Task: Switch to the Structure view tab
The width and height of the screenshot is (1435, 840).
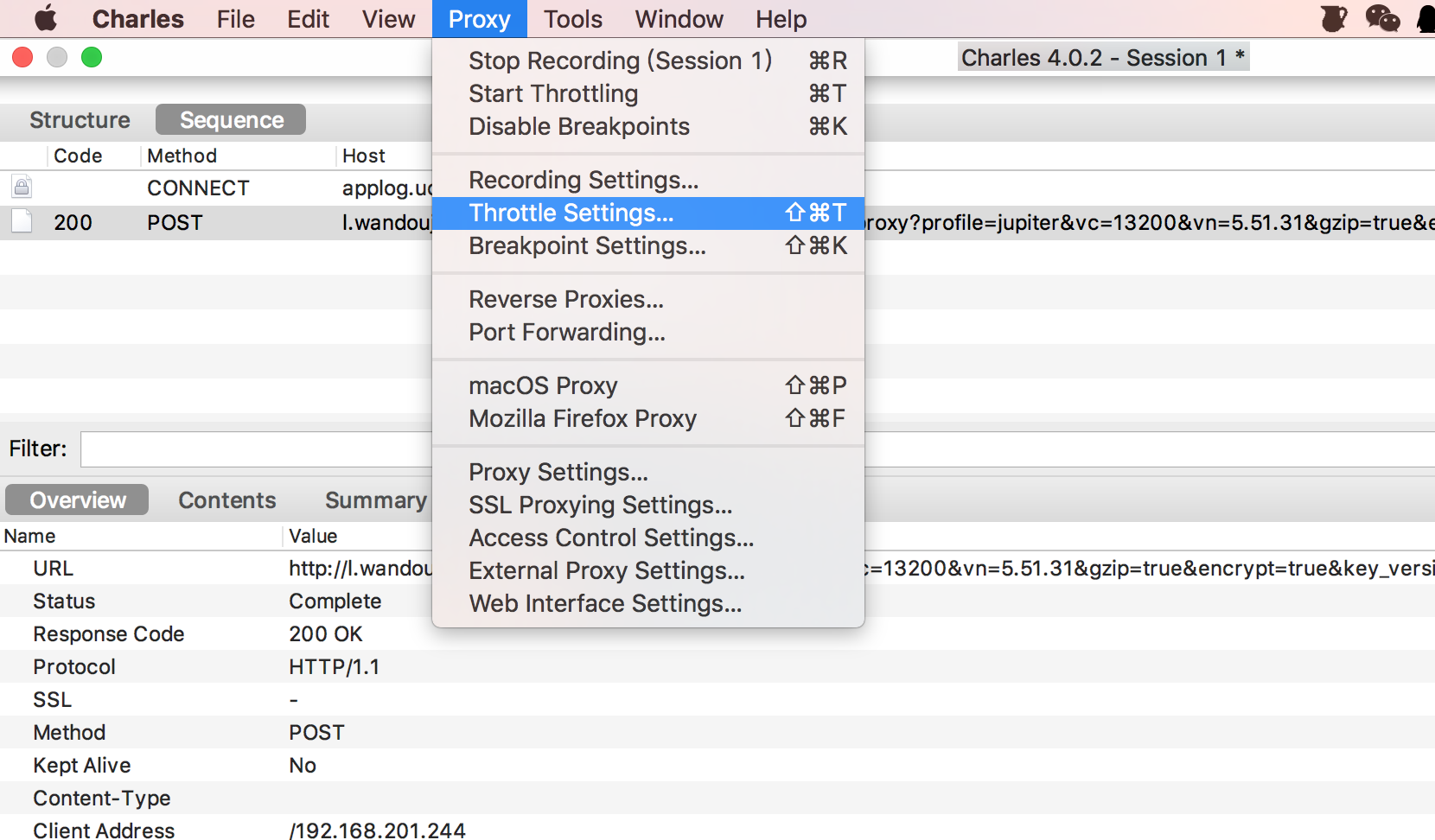Action: click(80, 120)
